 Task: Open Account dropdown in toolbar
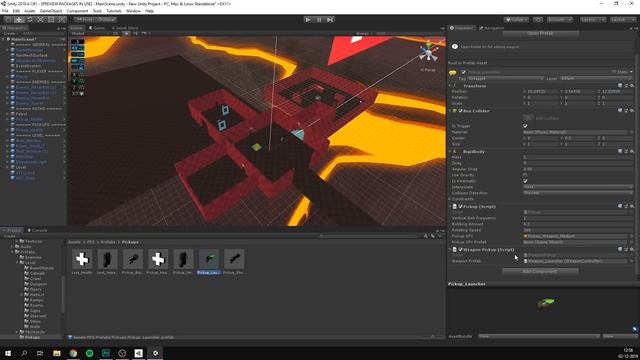coord(560,20)
